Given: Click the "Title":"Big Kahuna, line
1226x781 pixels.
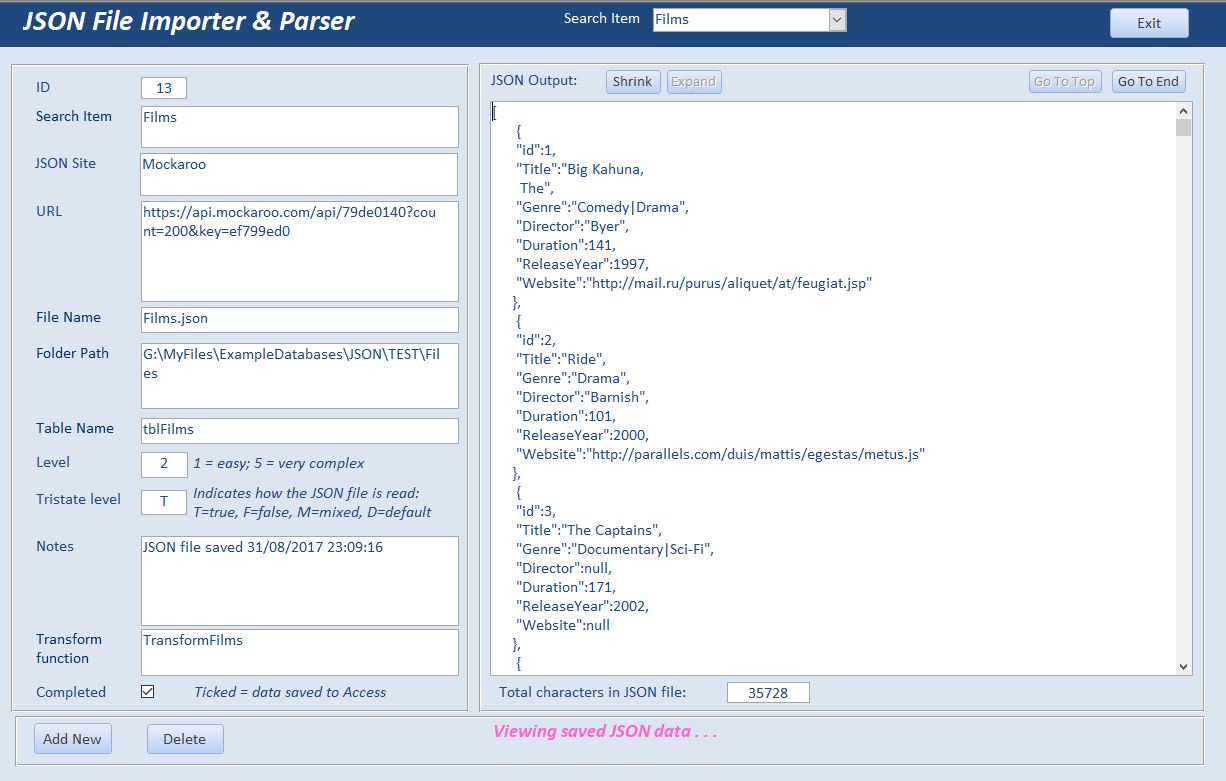Looking at the screenshot, I should pyautogui.click(x=580, y=169).
